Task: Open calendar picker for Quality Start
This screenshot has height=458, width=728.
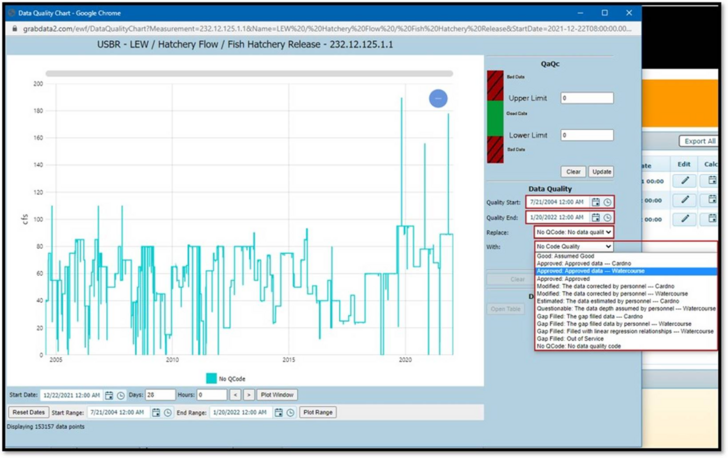Action: pyautogui.click(x=596, y=202)
